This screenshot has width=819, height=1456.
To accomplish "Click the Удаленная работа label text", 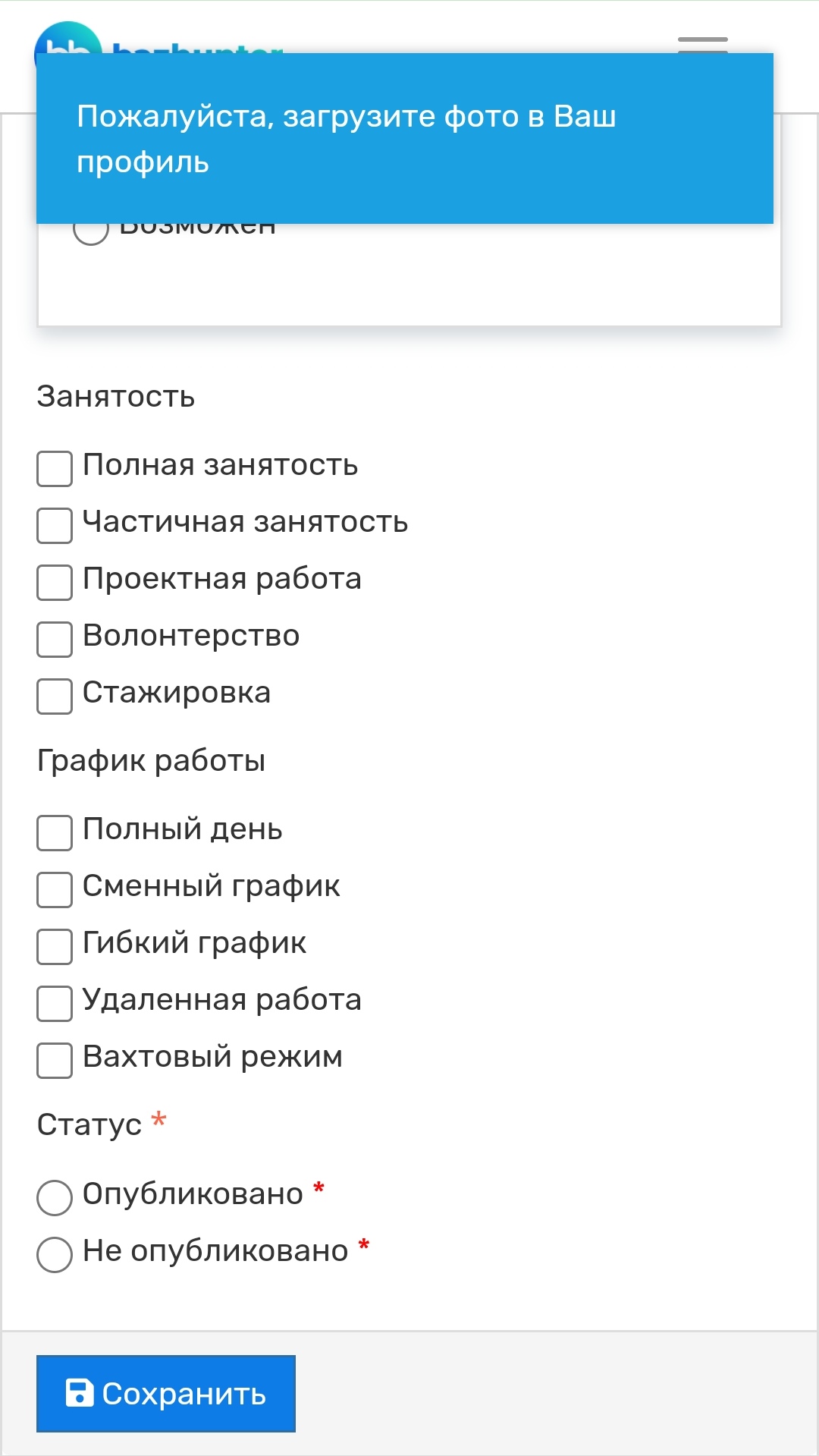I will pos(221,1000).
